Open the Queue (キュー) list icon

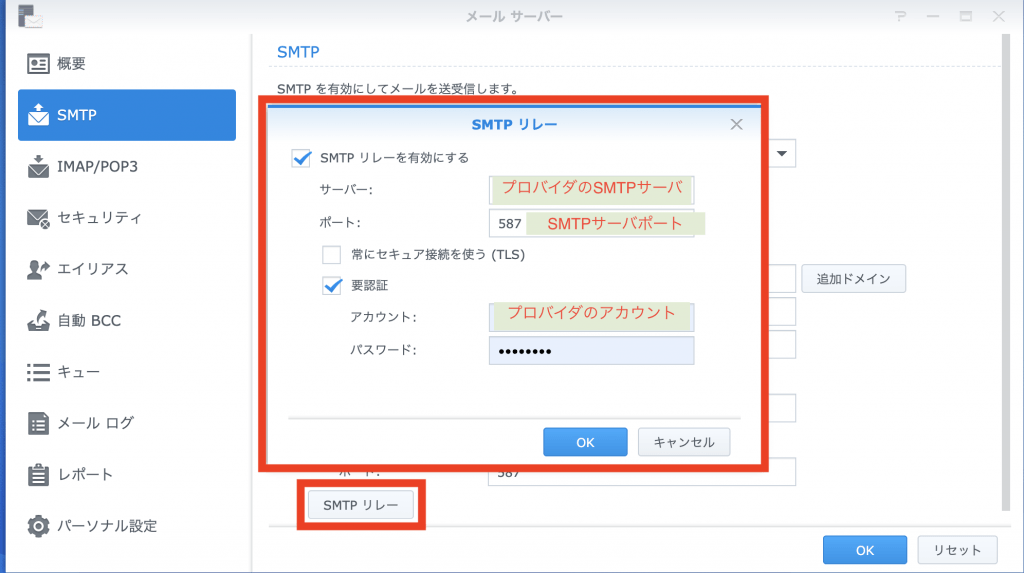point(39,372)
